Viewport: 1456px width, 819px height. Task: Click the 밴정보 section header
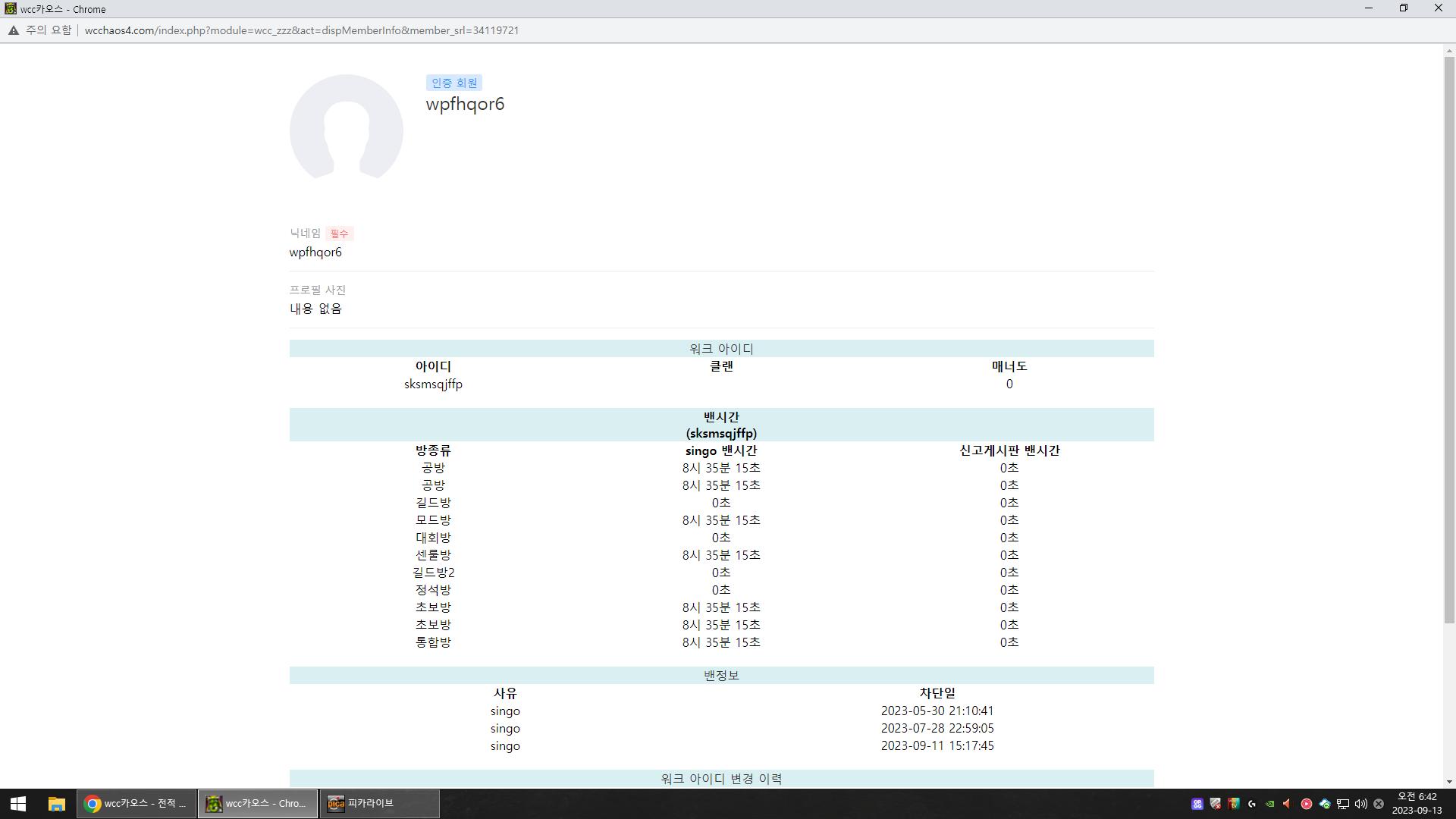pos(721,676)
